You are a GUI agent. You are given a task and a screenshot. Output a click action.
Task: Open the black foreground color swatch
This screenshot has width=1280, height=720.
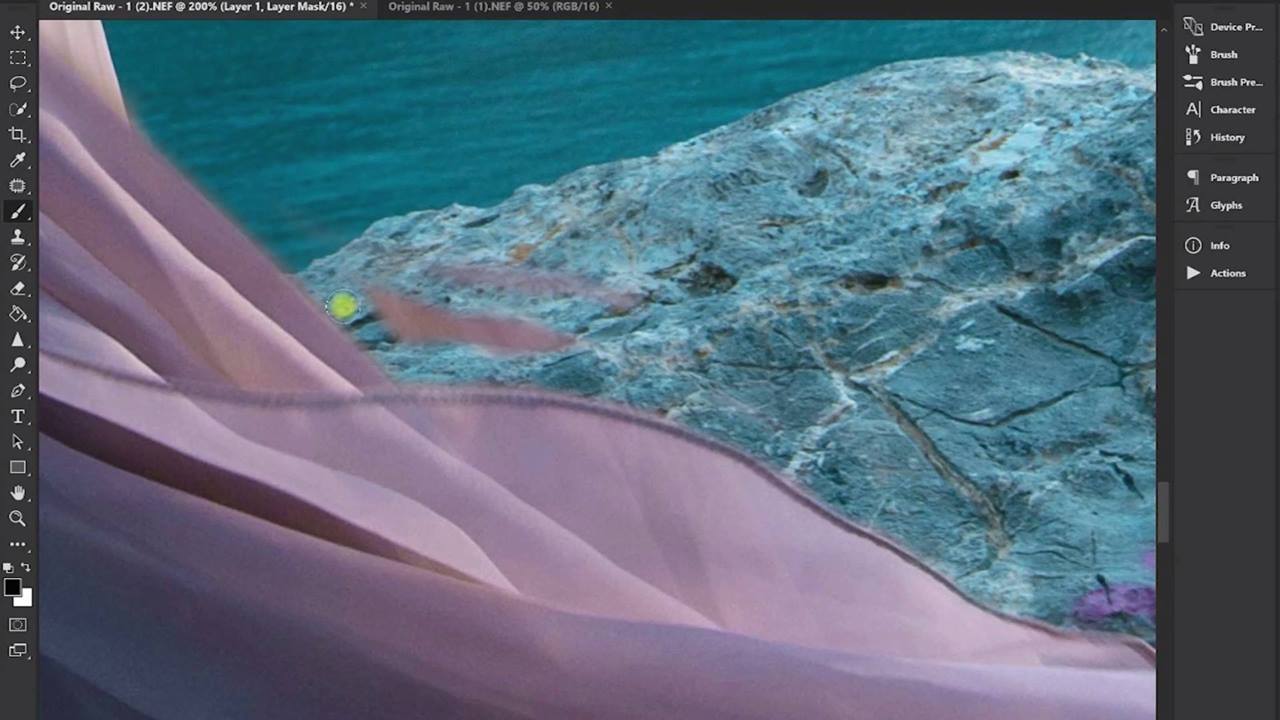point(11,587)
